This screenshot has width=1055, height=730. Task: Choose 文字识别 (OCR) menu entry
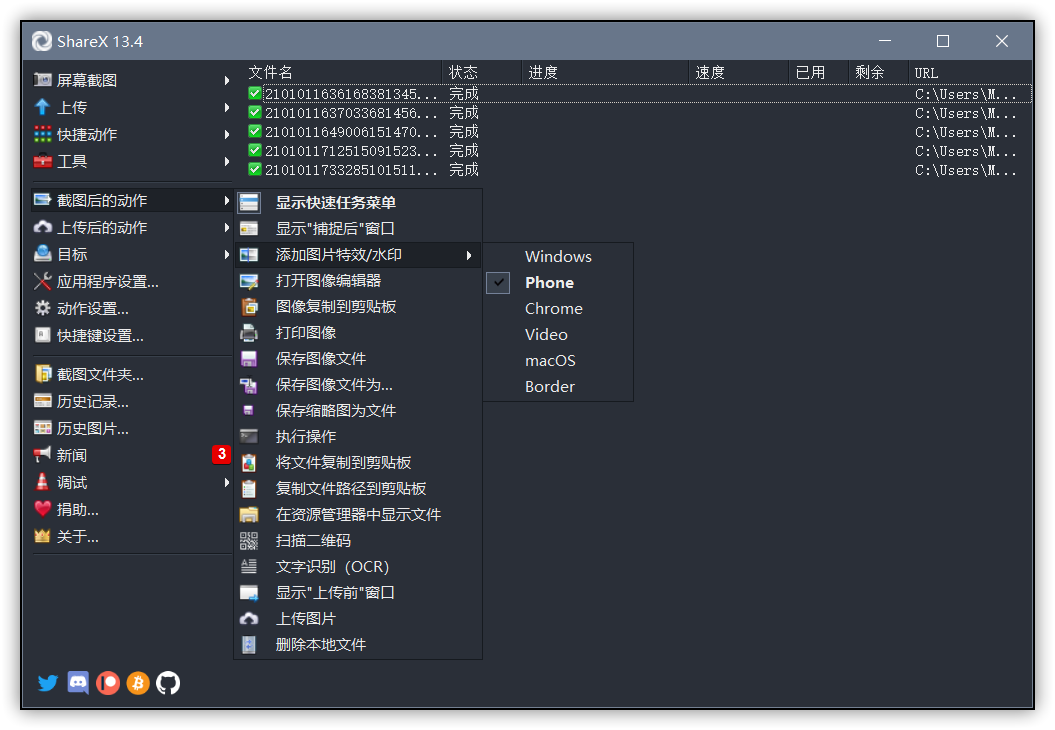pos(358,567)
